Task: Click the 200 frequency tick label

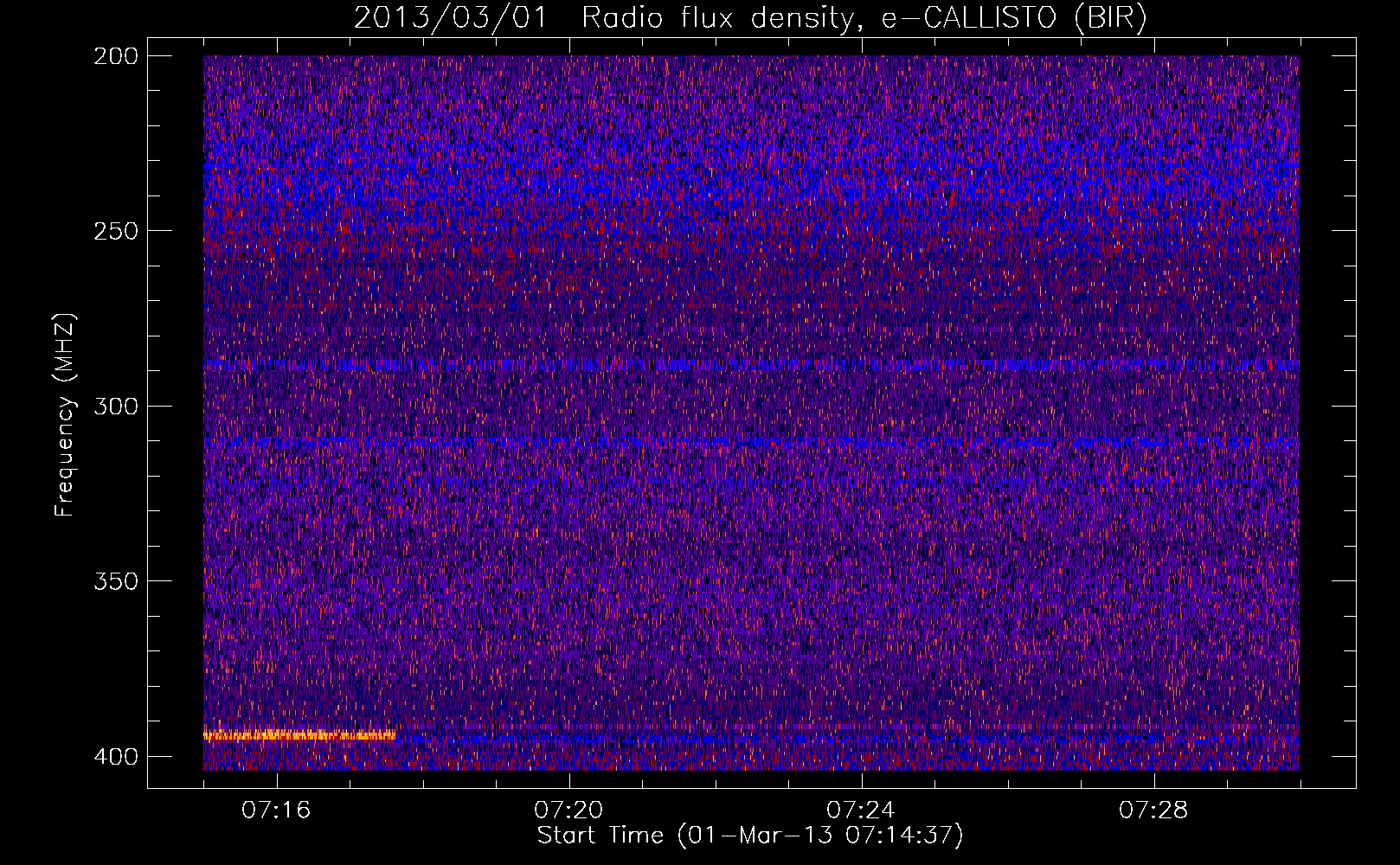Action: [115, 56]
